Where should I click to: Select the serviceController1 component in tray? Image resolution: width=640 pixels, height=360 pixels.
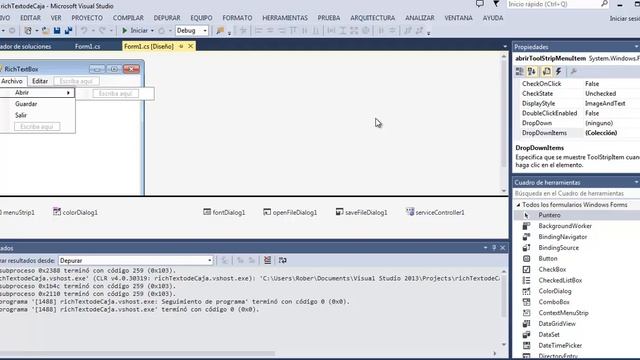click(x=435, y=212)
